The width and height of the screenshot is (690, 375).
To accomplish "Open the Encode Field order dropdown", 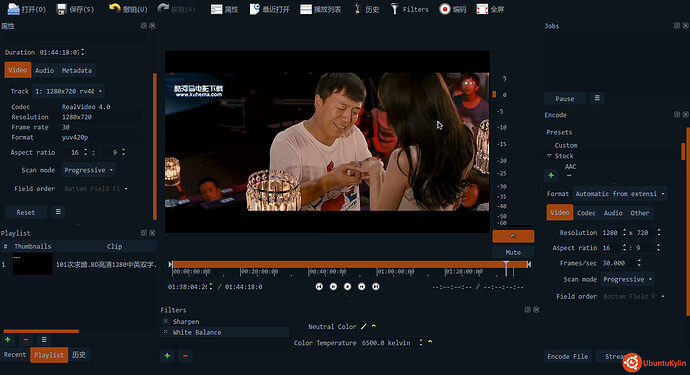I will (x=634, y=296).
